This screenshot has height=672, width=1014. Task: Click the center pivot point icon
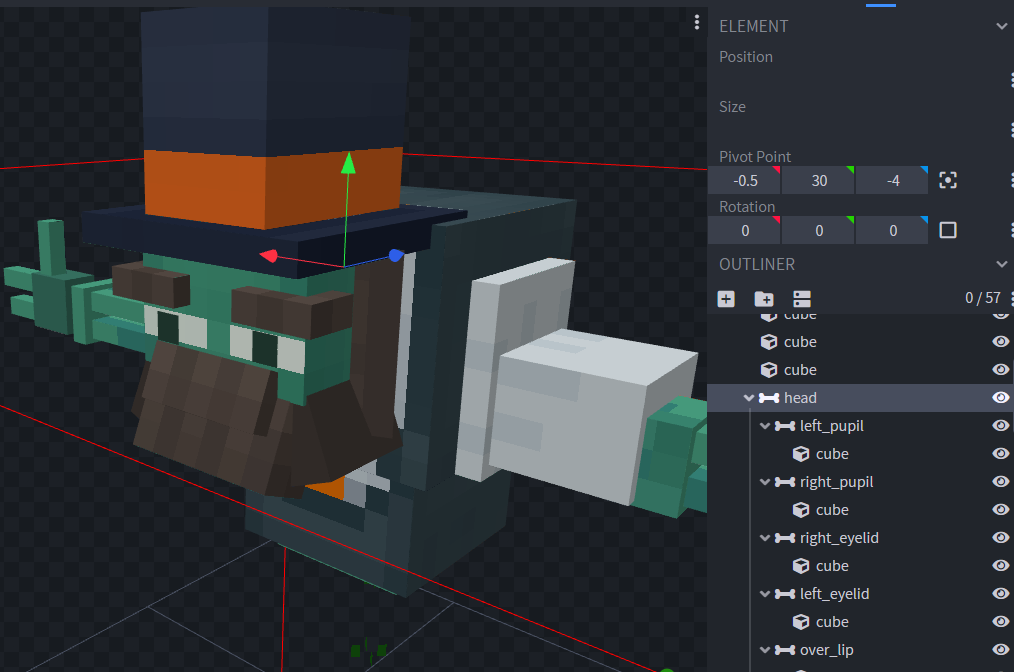coord(948,181)
